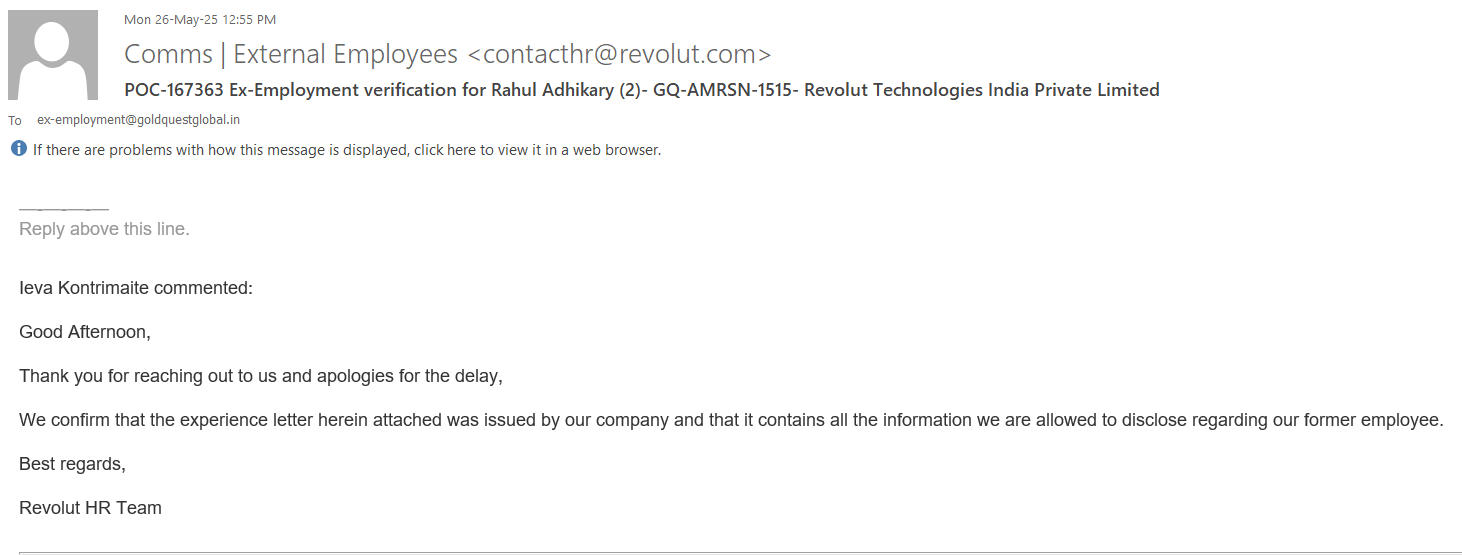Click ticket ID POC-167363 in the subject
The image size is (1462, 555).
click(174, 90)
